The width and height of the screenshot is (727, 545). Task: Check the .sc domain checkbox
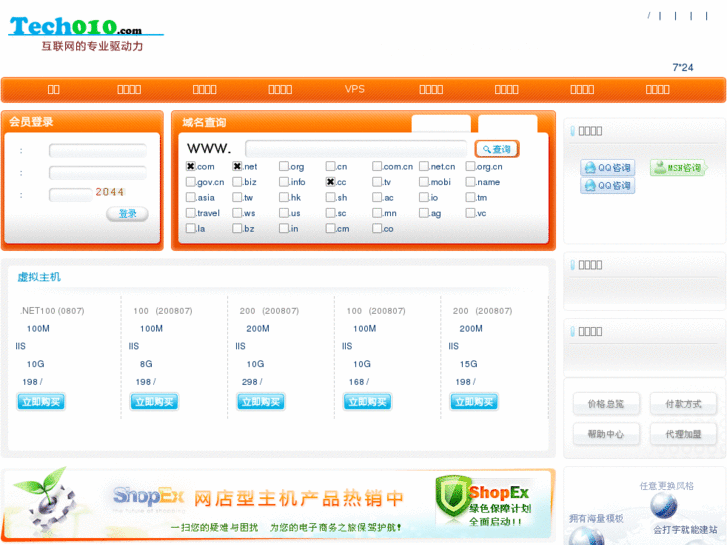coord(330,213)
